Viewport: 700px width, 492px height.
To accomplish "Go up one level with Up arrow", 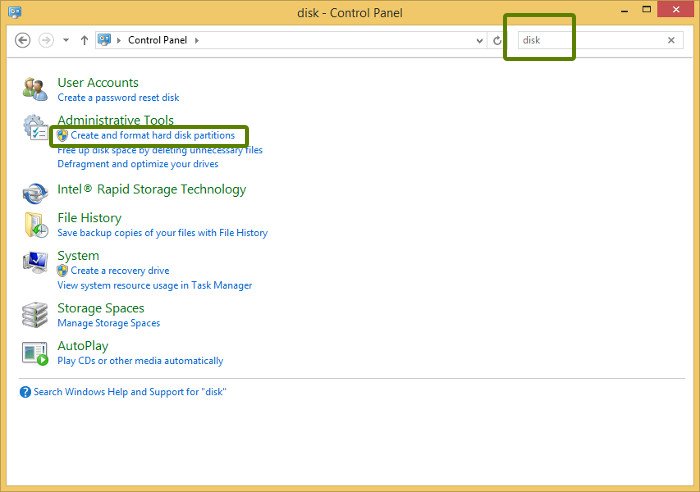I will tap(84, 40).
